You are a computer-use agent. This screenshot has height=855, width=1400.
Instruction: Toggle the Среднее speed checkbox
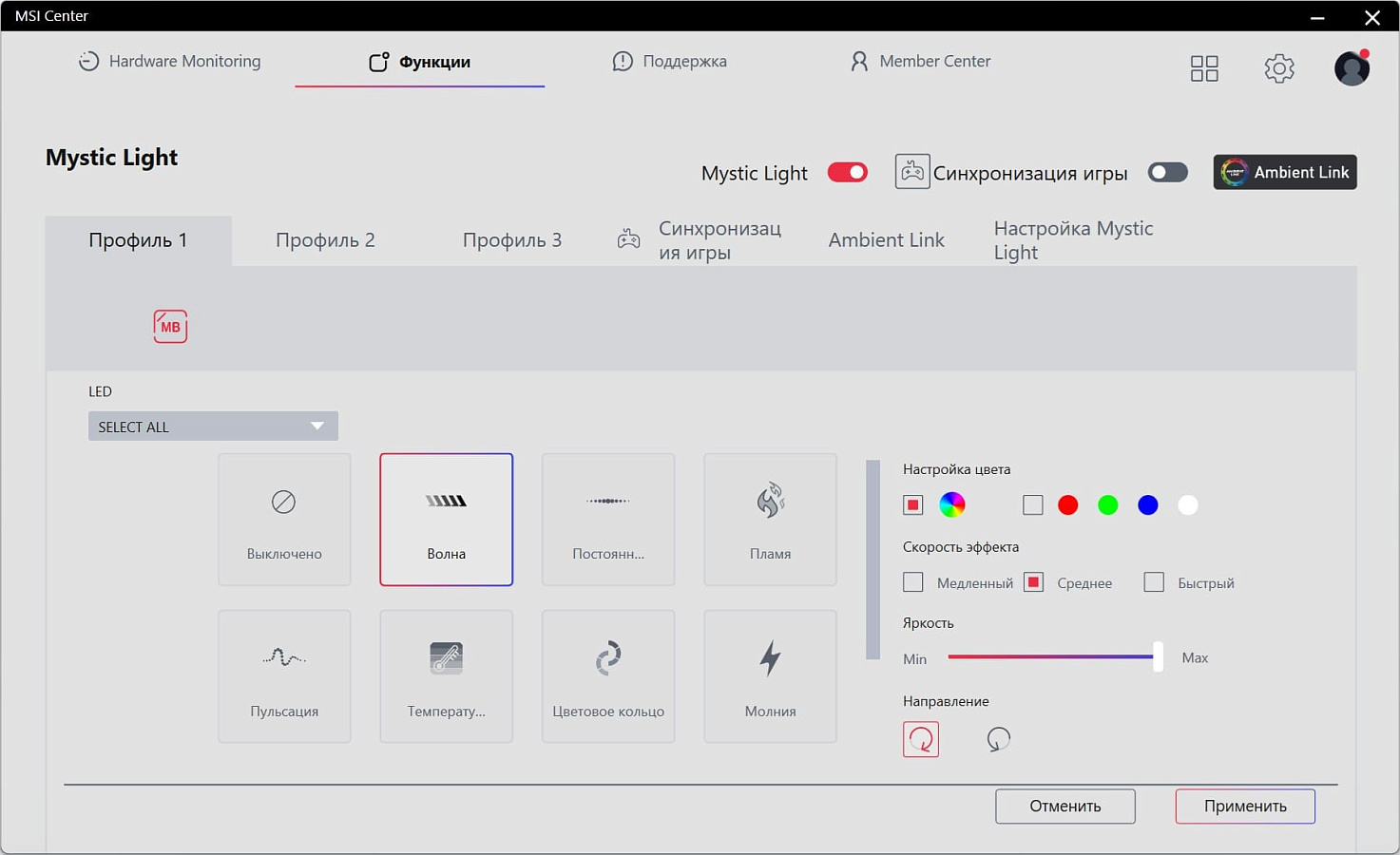[x=1034, y=582]
